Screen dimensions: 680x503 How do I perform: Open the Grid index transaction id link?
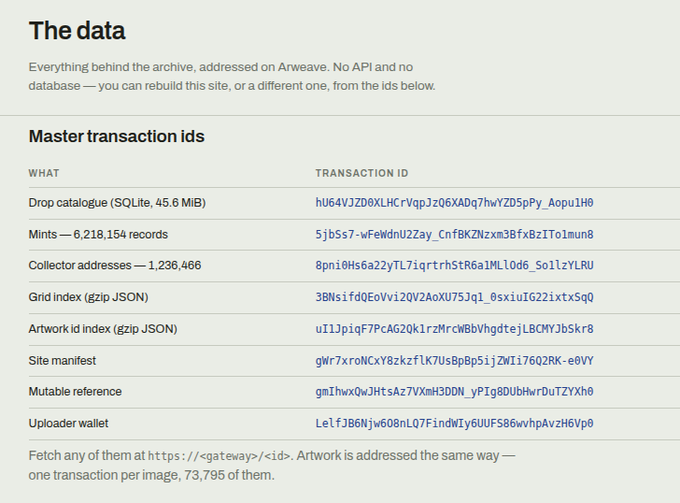pyautogui.click(x=454, y=297)
